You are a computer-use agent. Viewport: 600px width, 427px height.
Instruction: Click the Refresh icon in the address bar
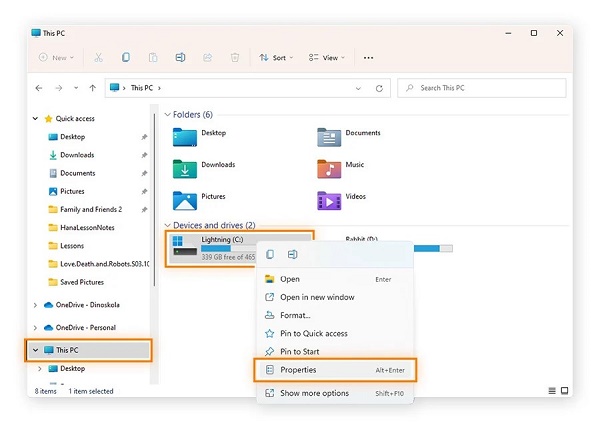coord(378,89)
